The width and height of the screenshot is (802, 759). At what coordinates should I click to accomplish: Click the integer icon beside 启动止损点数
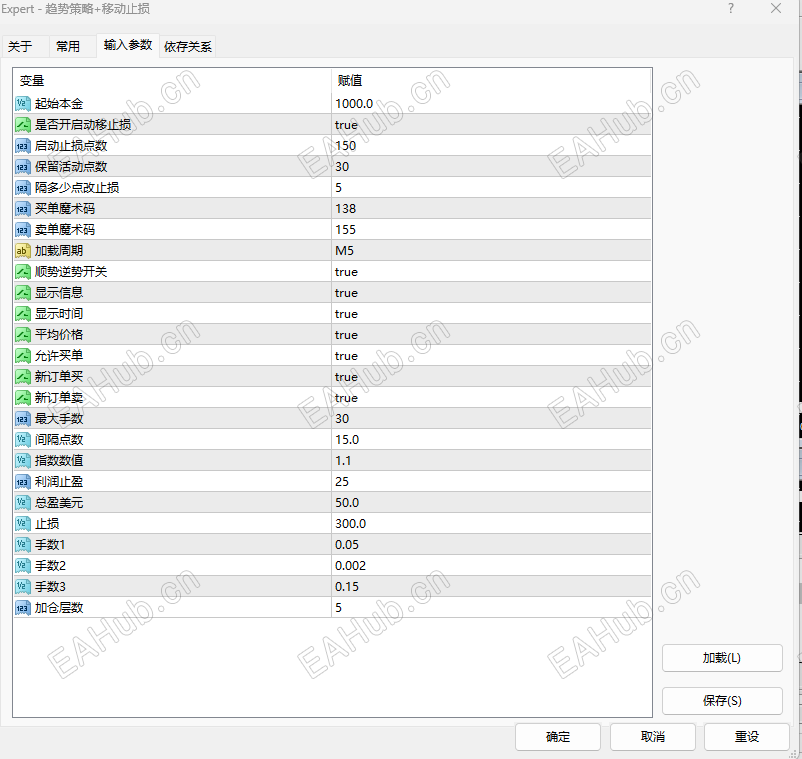(23, 146)
